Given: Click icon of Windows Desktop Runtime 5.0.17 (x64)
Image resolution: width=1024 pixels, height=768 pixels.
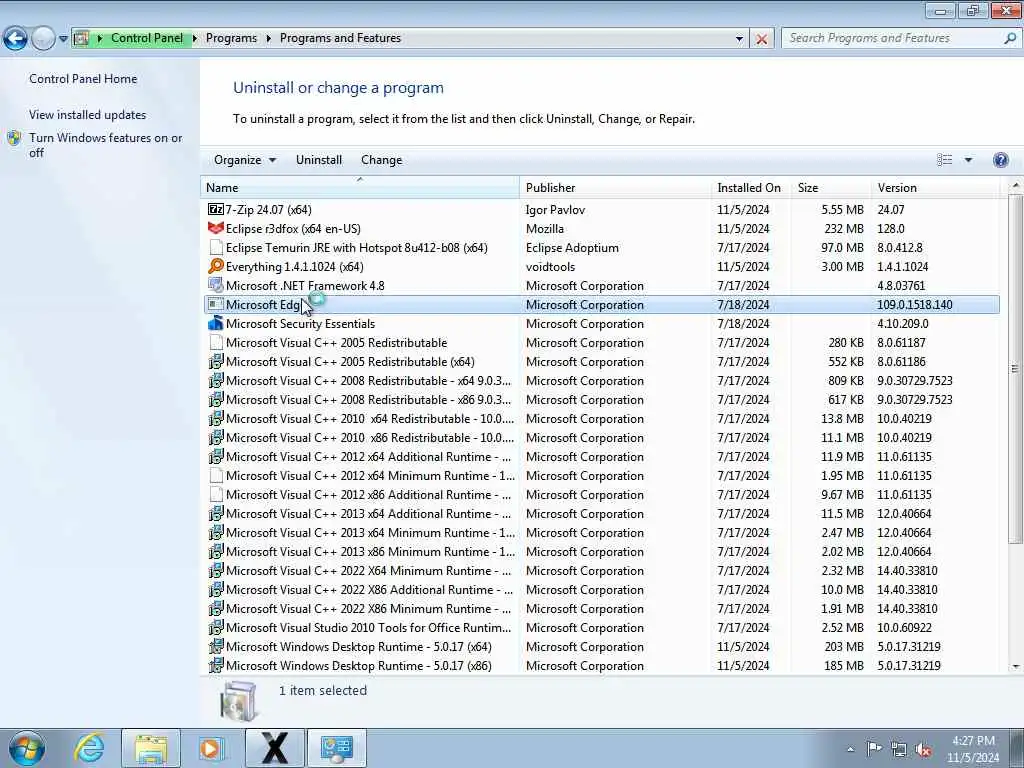Looking at the screenshot, I should click(x=216, y=646).
